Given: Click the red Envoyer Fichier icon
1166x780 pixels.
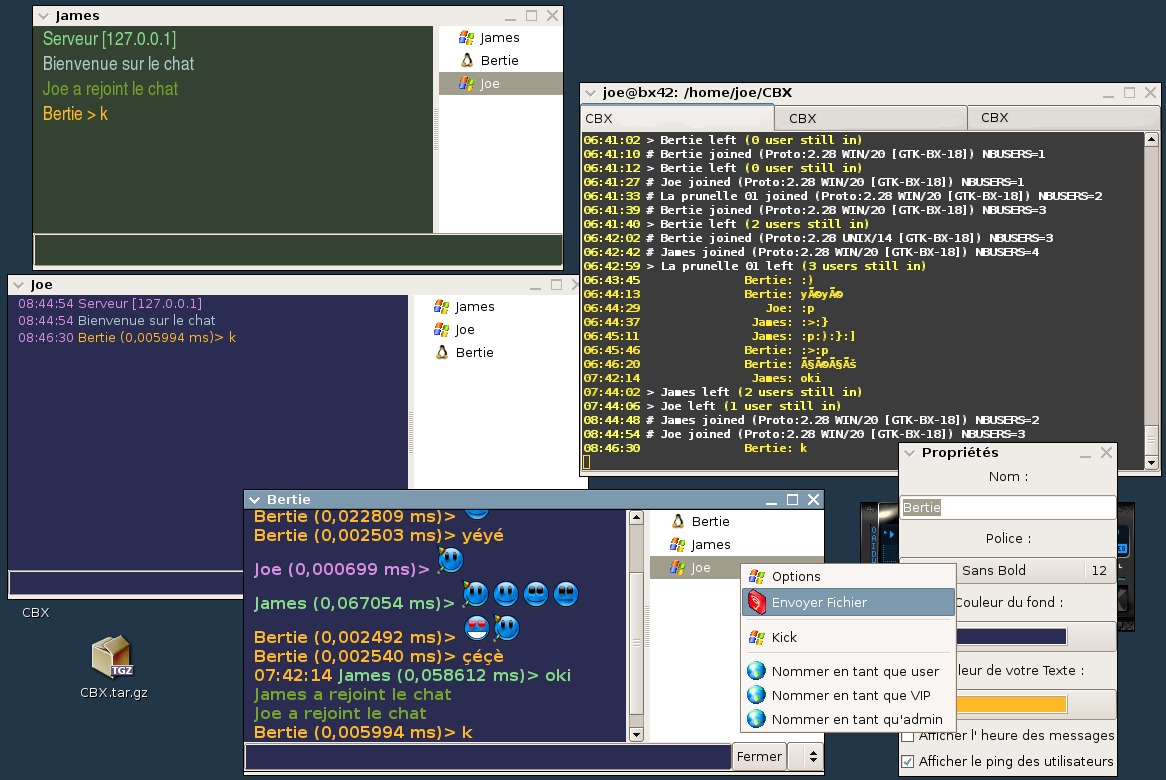Looking at the screenshot, I should (757, 602).
